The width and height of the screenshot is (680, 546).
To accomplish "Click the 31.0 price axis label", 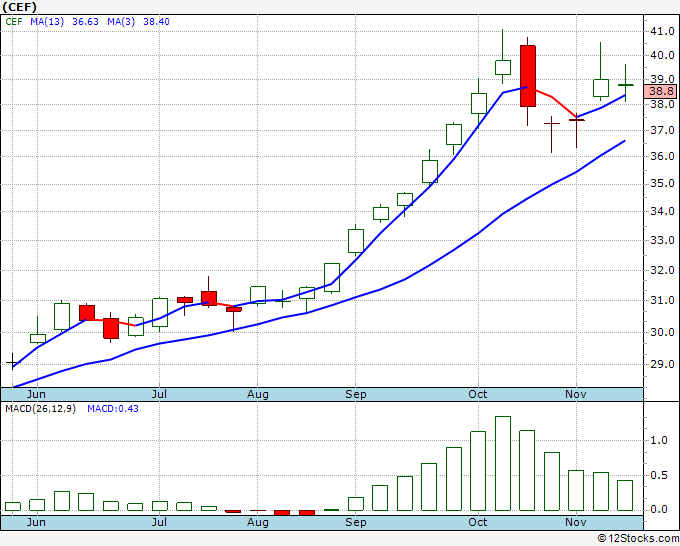I will click(x=662, y=300).
